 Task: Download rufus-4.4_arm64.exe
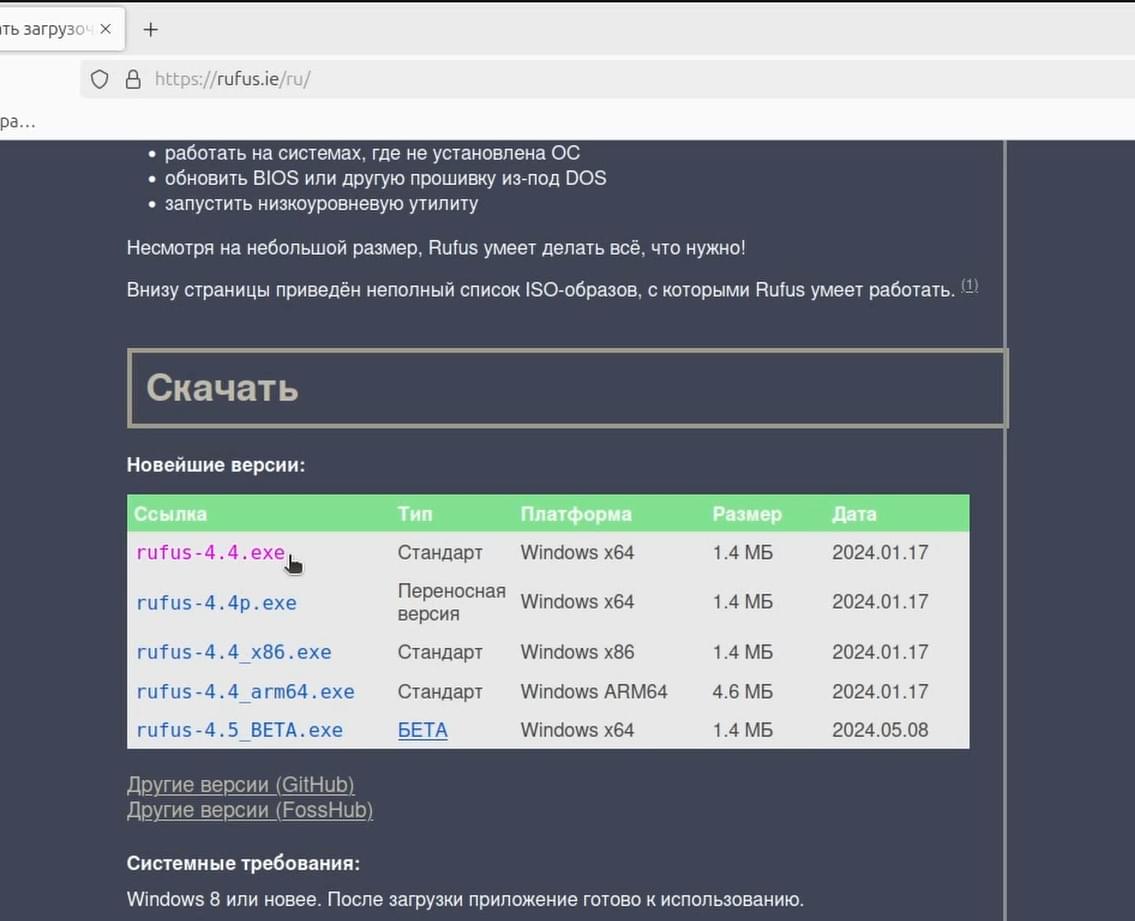245,691
